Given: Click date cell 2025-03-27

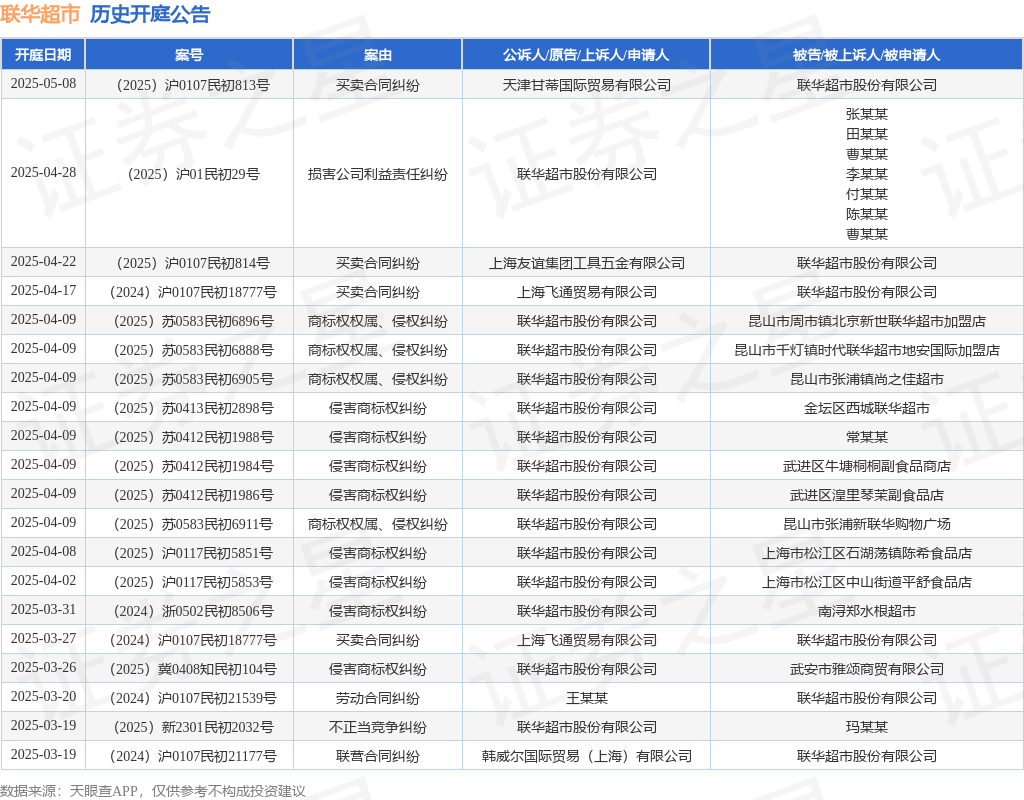Looking at the screenshot, I should click(43, 639).
